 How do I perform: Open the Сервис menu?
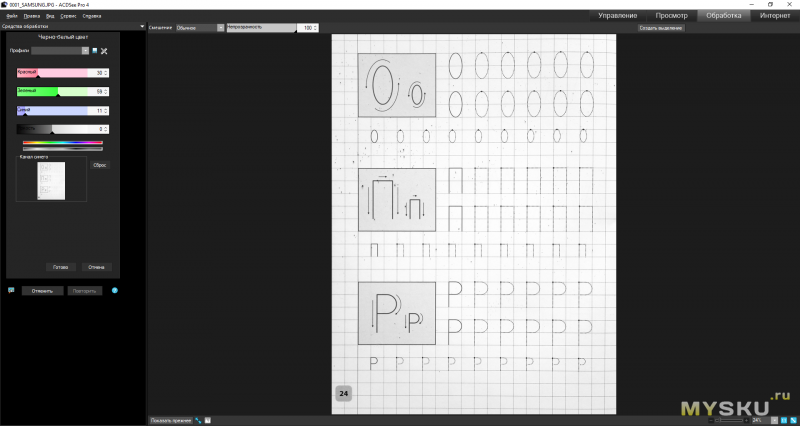coord(68,17)
